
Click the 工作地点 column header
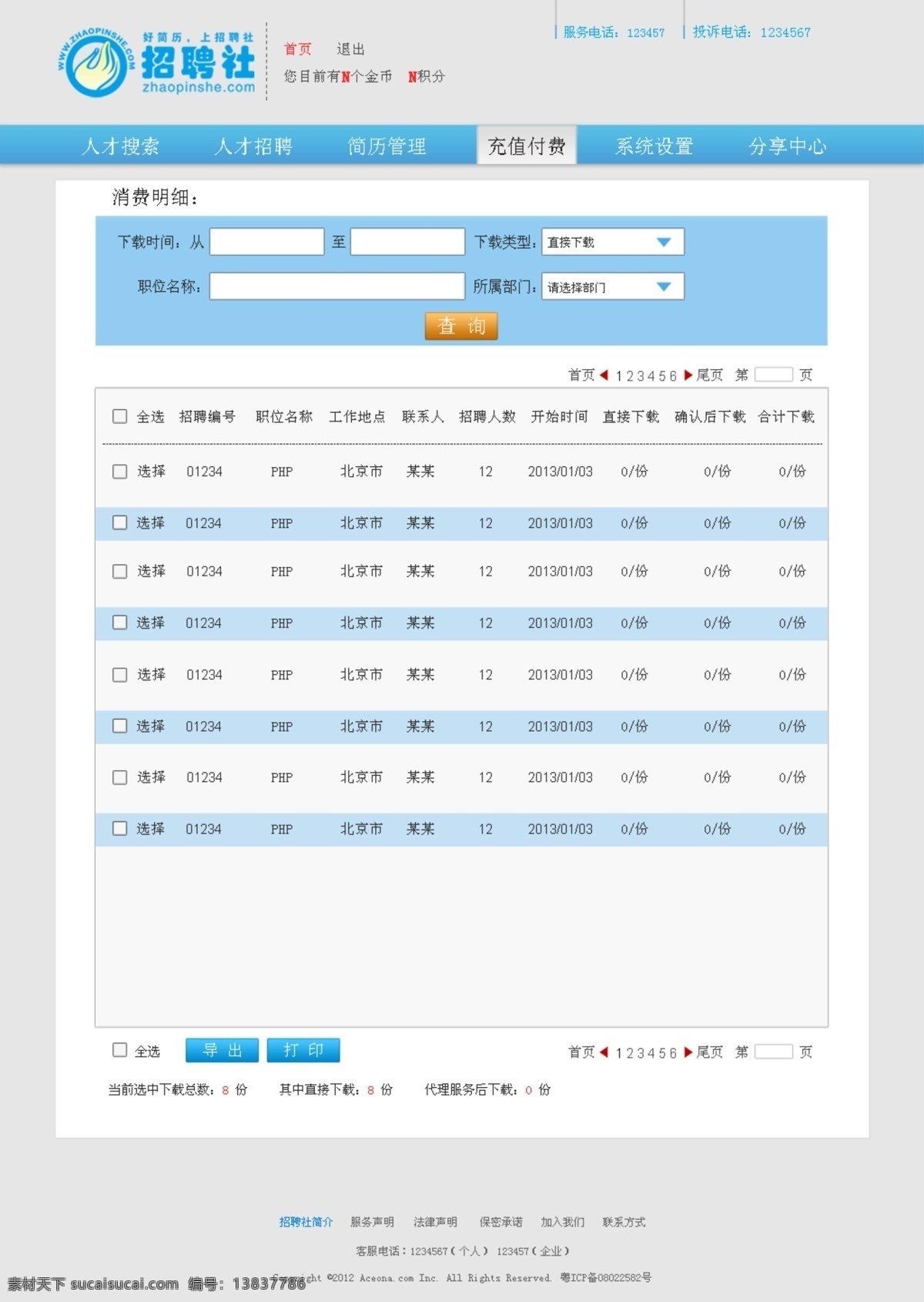click(x=357, y=417)
